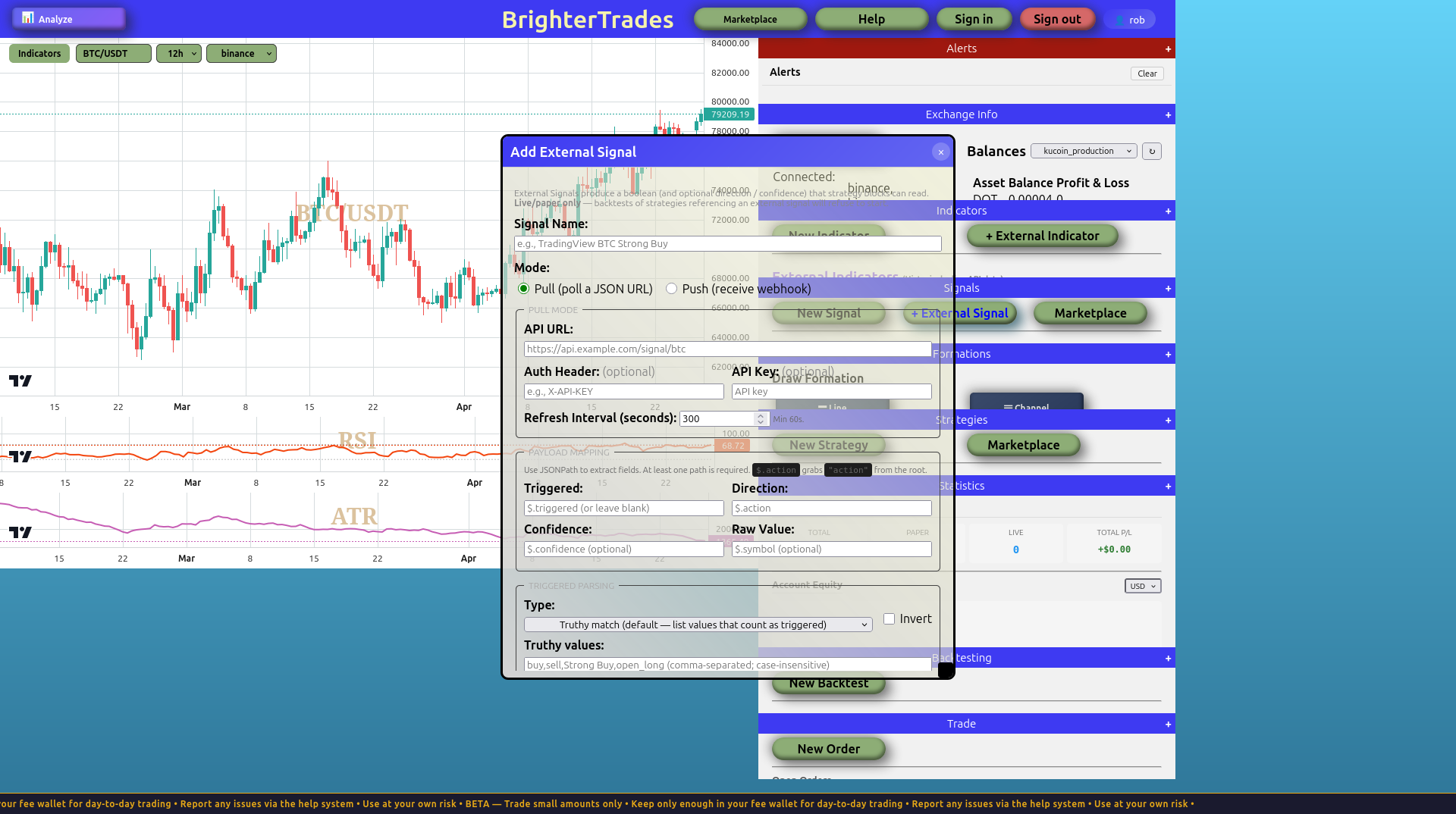
Task: Focus the Direction JSONPath field
Action: point(831,509)
